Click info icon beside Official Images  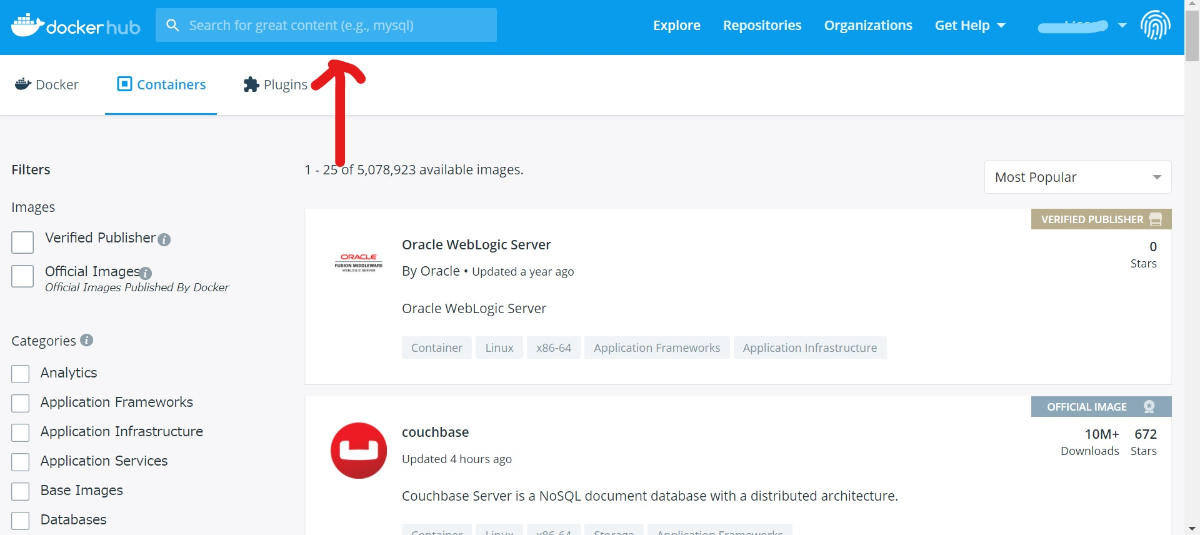coord(145,273)
